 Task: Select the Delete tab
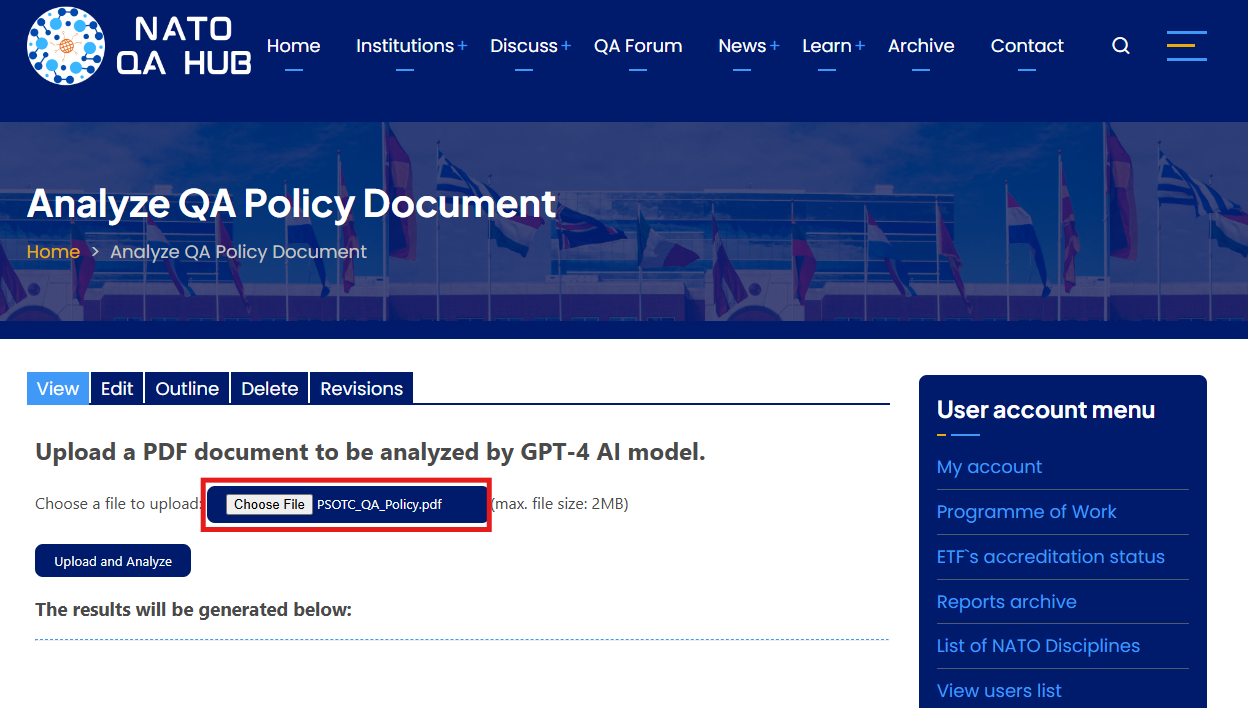pos(269,388)
